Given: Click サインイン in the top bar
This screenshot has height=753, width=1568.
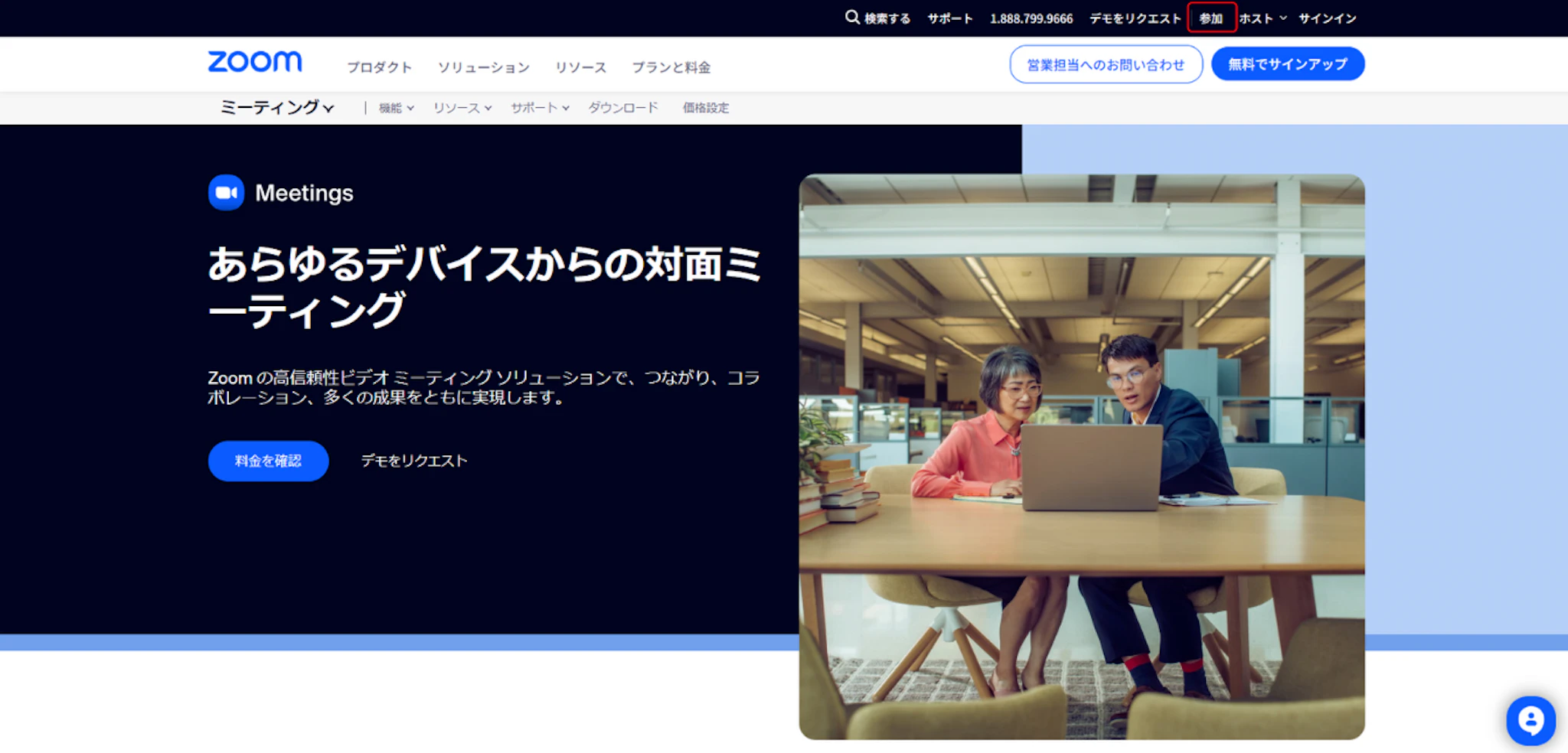Looking at the screenshot, I should [1327, 18].
